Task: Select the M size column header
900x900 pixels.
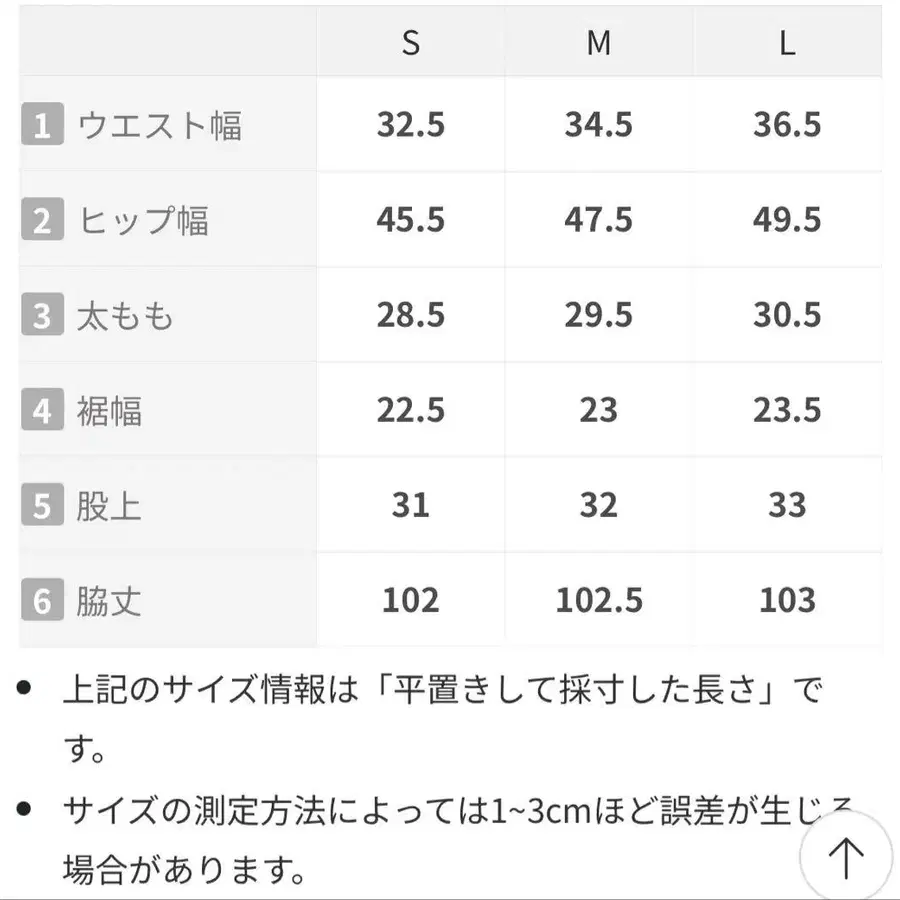Action: (598, 43)
